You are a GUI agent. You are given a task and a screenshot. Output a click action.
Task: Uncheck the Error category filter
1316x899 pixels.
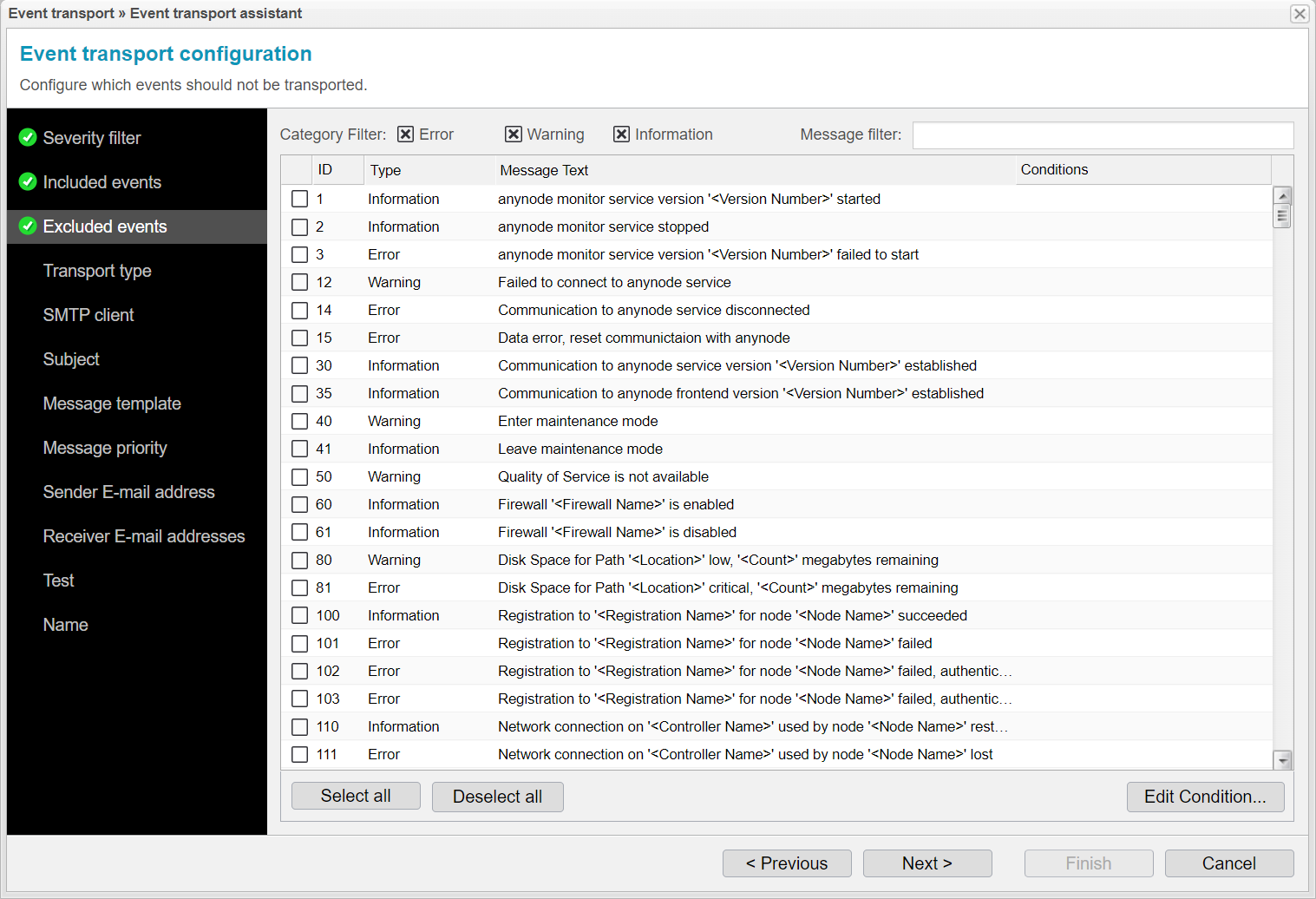pyautogui.click(x=406, y=134)
